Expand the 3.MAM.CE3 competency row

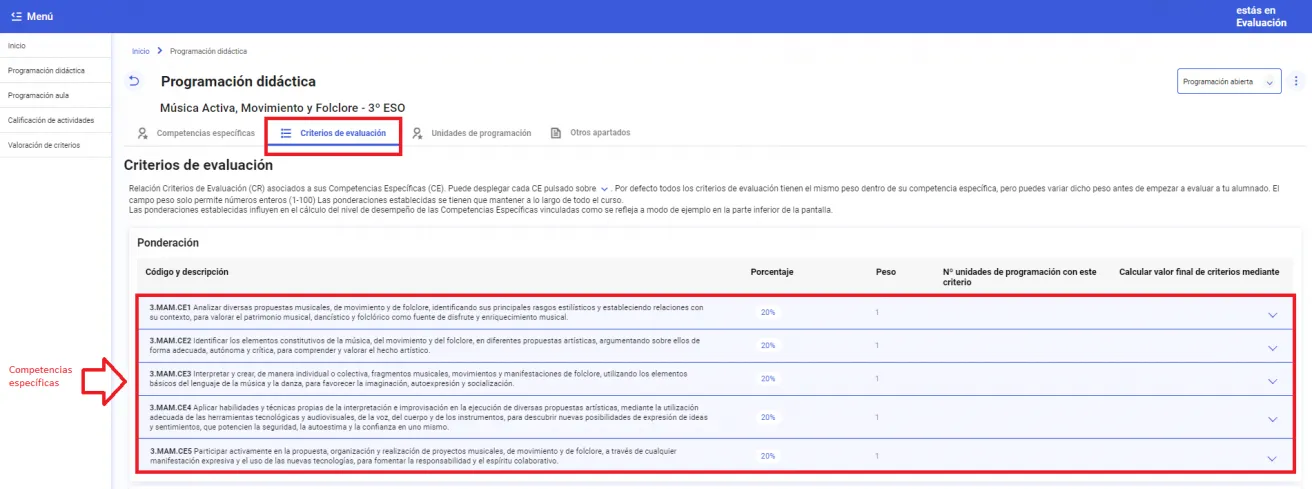1272,381
